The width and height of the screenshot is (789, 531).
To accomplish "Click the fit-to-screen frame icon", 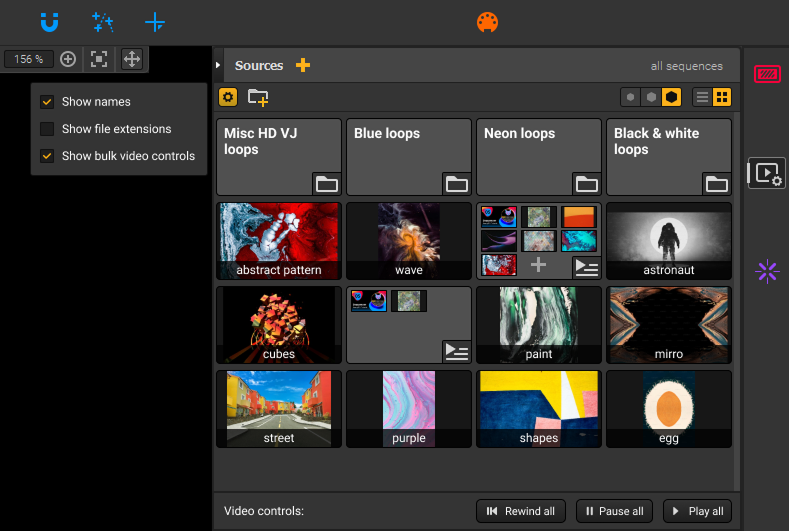I will point(99,59).
